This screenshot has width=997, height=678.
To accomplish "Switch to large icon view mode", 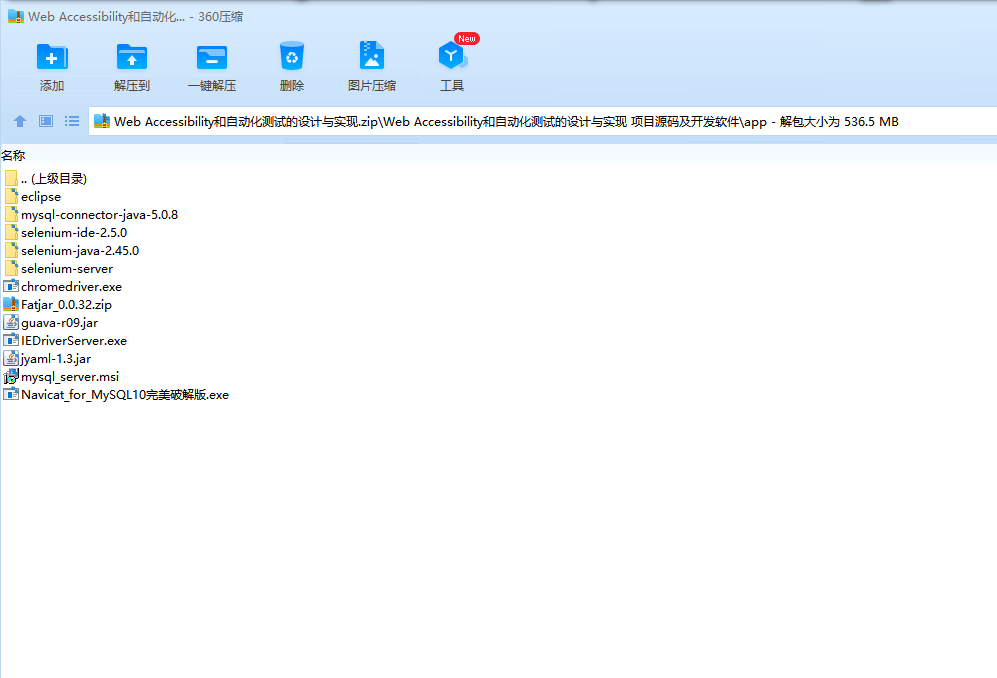I will (x=46, y=121).
